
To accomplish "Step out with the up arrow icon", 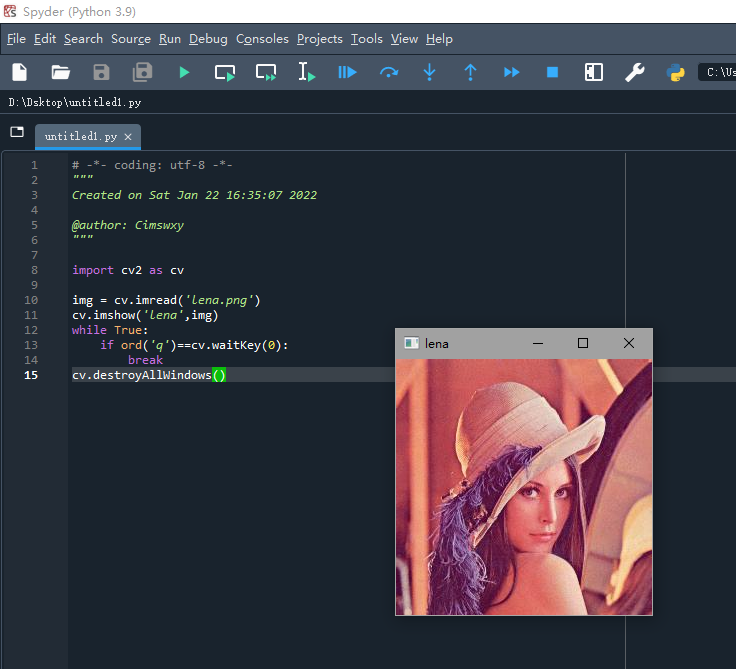I will 470,72.
